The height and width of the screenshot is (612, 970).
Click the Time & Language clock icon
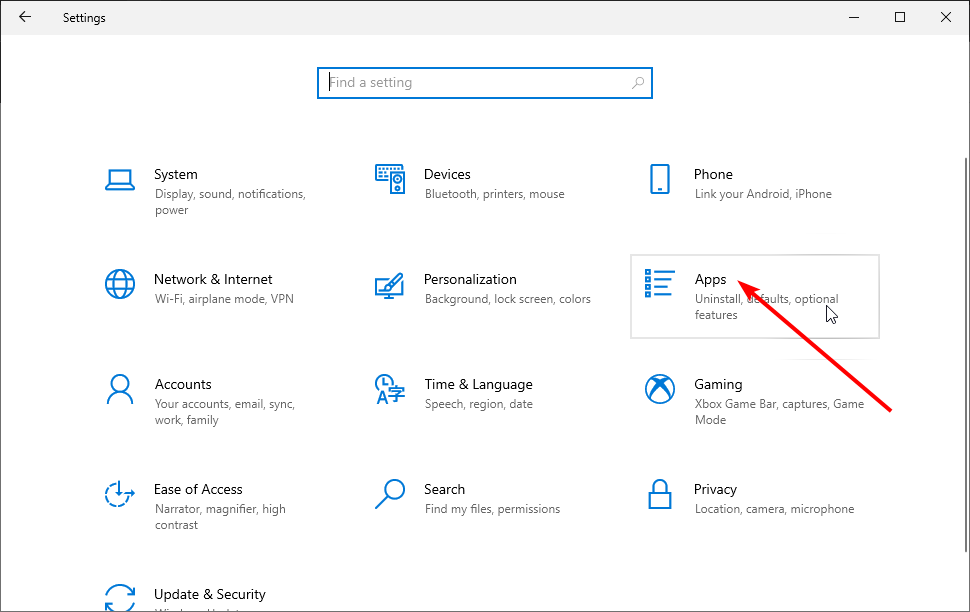(390, 389)
